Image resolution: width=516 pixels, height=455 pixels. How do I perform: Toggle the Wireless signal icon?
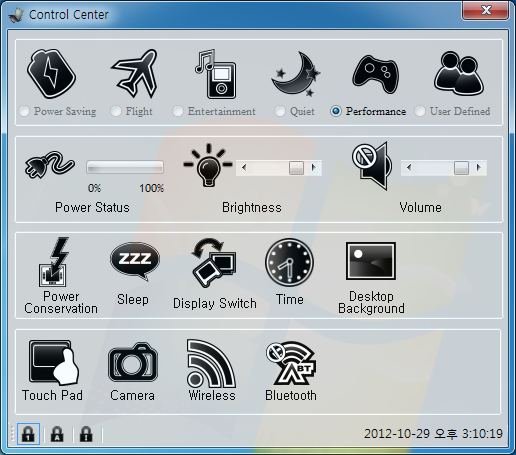pyautogui.click(x=211, y=363)
